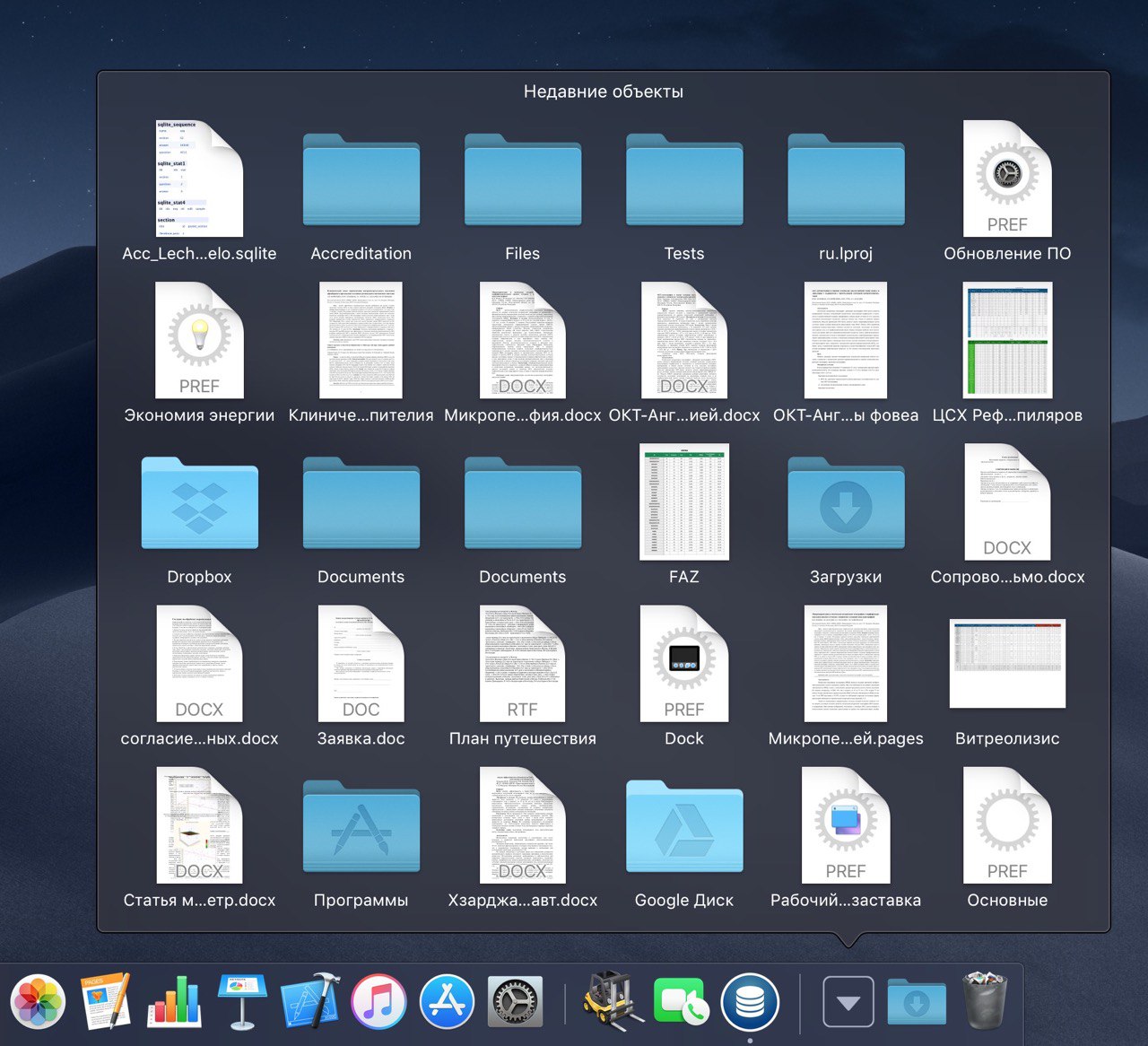Open ЦСХ Реф...пиляров spreadsheet
Screen dimensions: 1148x1046
coord(1007,340)
